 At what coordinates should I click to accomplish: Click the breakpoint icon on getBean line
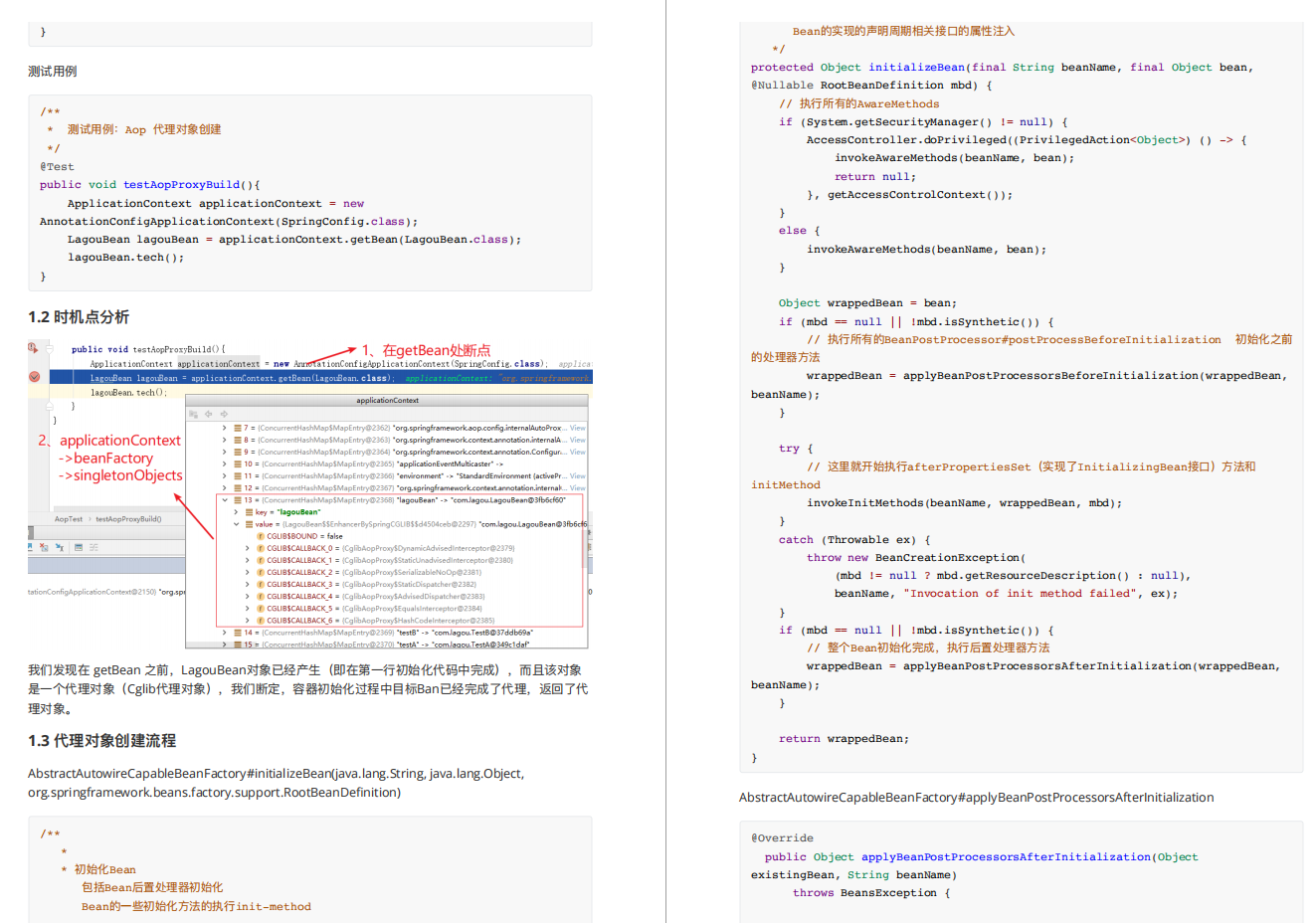pos(34,377)
